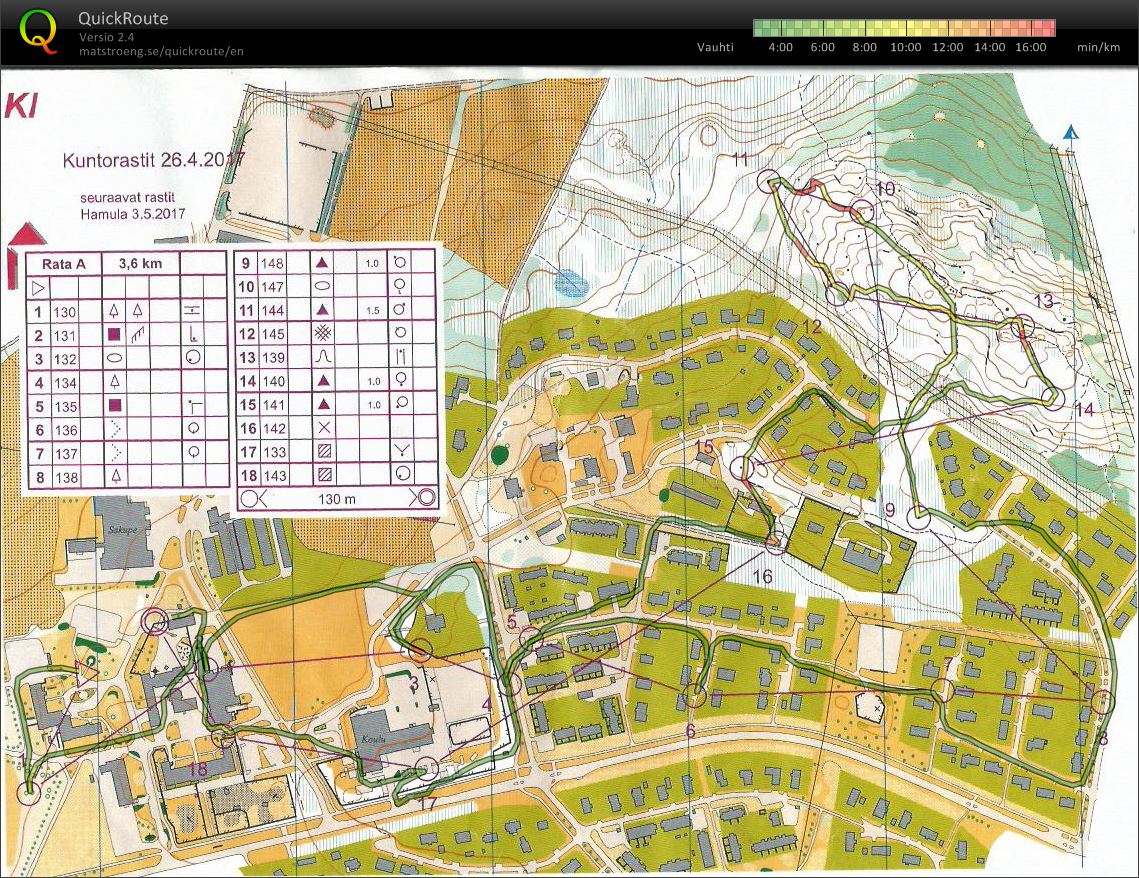Click the Vauhti pace label
The width and height of the screenshot is (1139, 878).
716,47
